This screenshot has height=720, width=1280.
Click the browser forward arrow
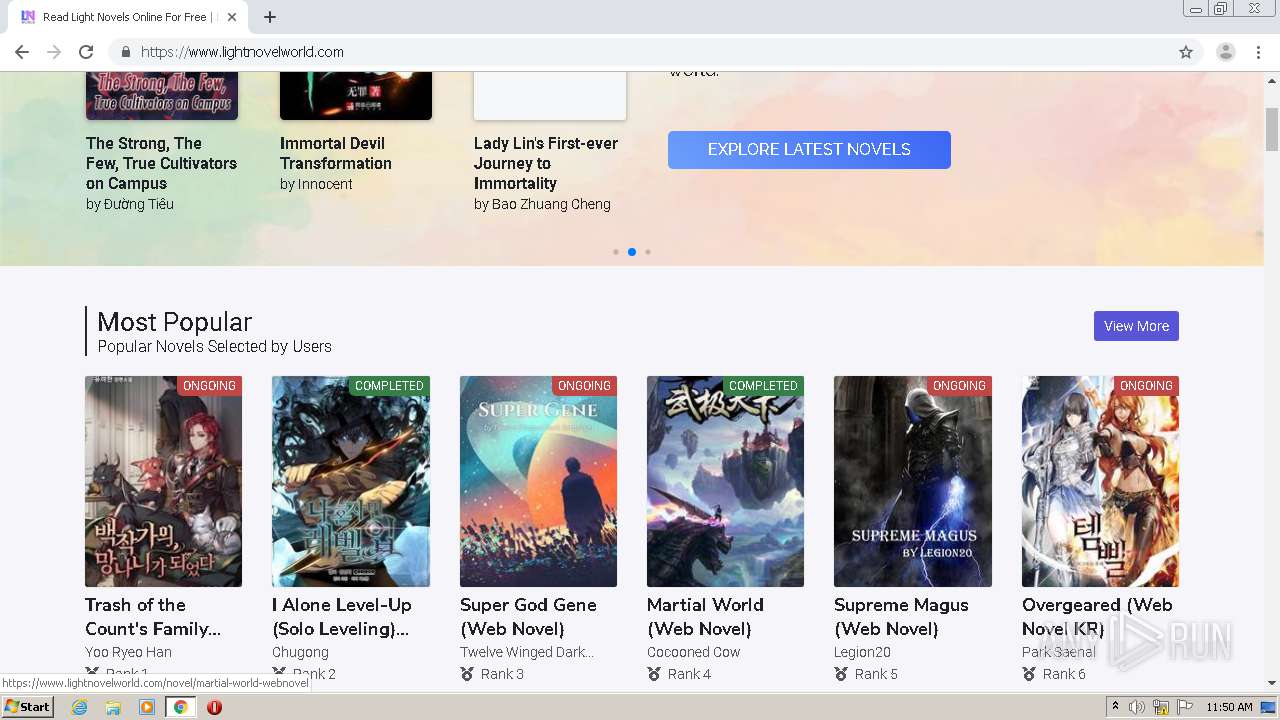coord(54,52)
